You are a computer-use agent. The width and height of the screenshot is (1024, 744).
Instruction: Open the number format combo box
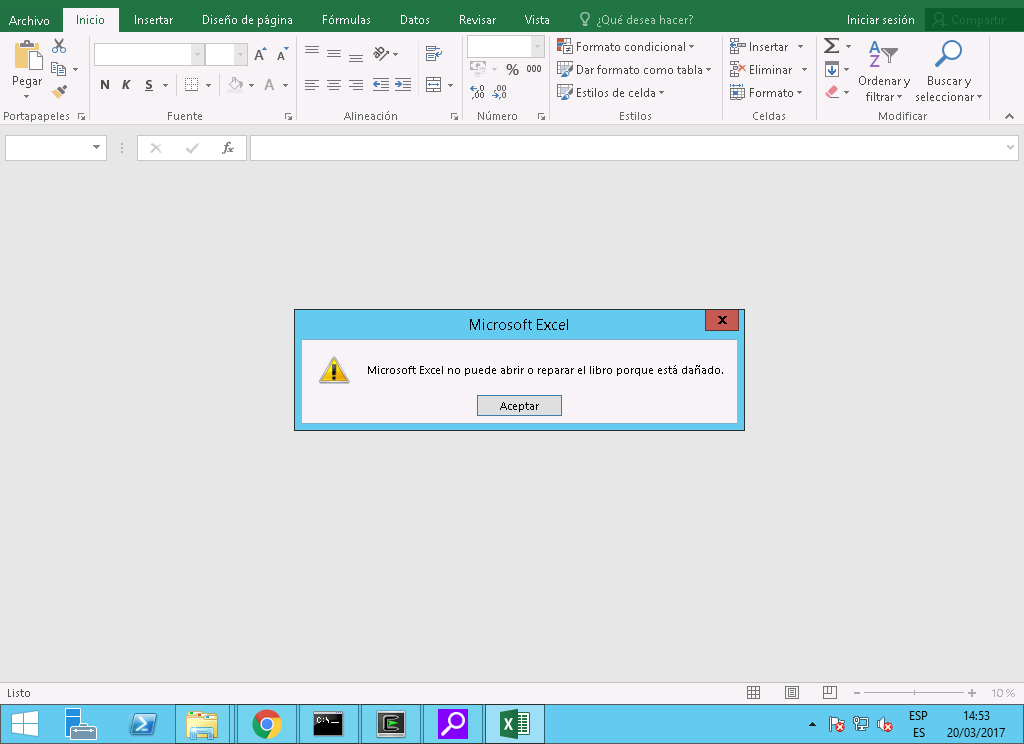point(505,46)
